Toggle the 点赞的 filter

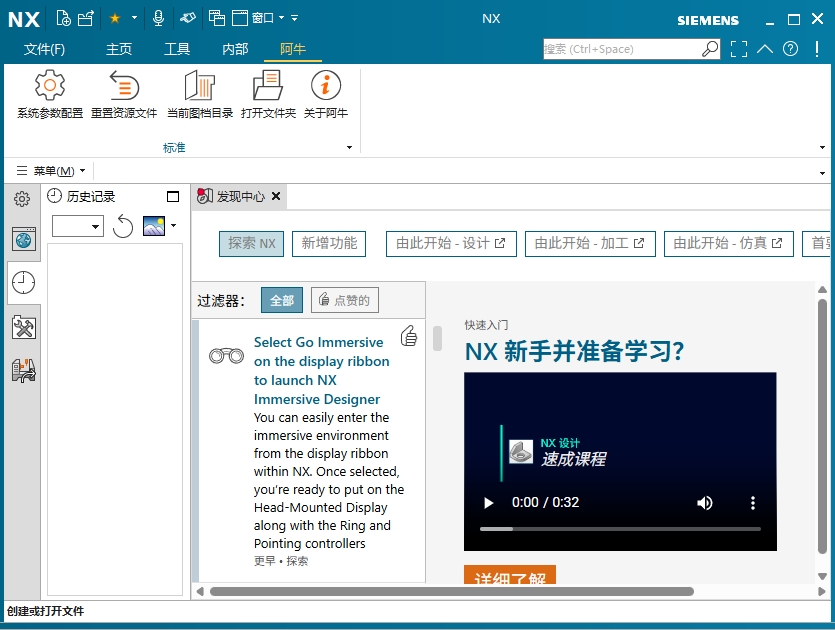(x=344, y=300)
